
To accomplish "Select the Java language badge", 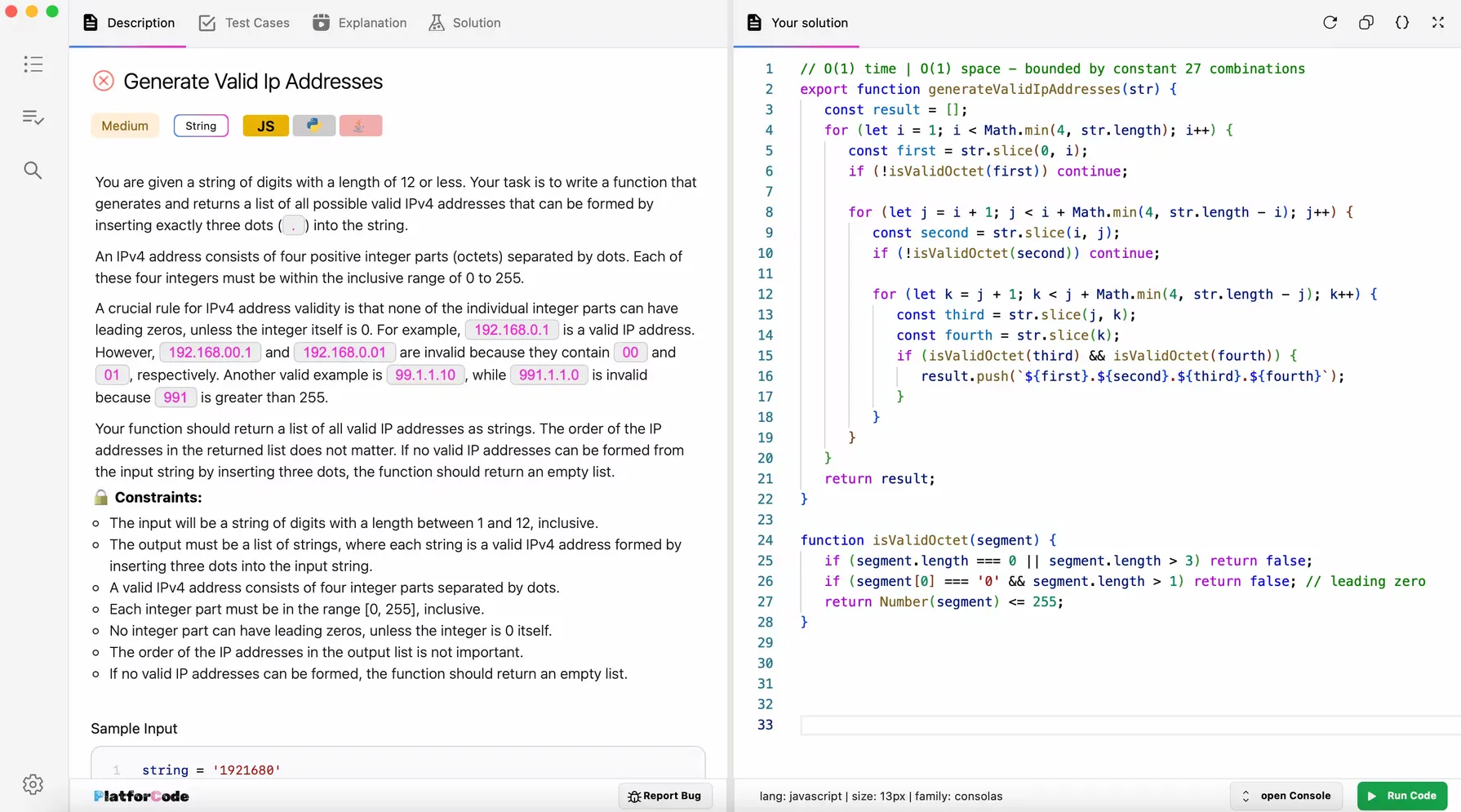I will click(x=360, y=126).
